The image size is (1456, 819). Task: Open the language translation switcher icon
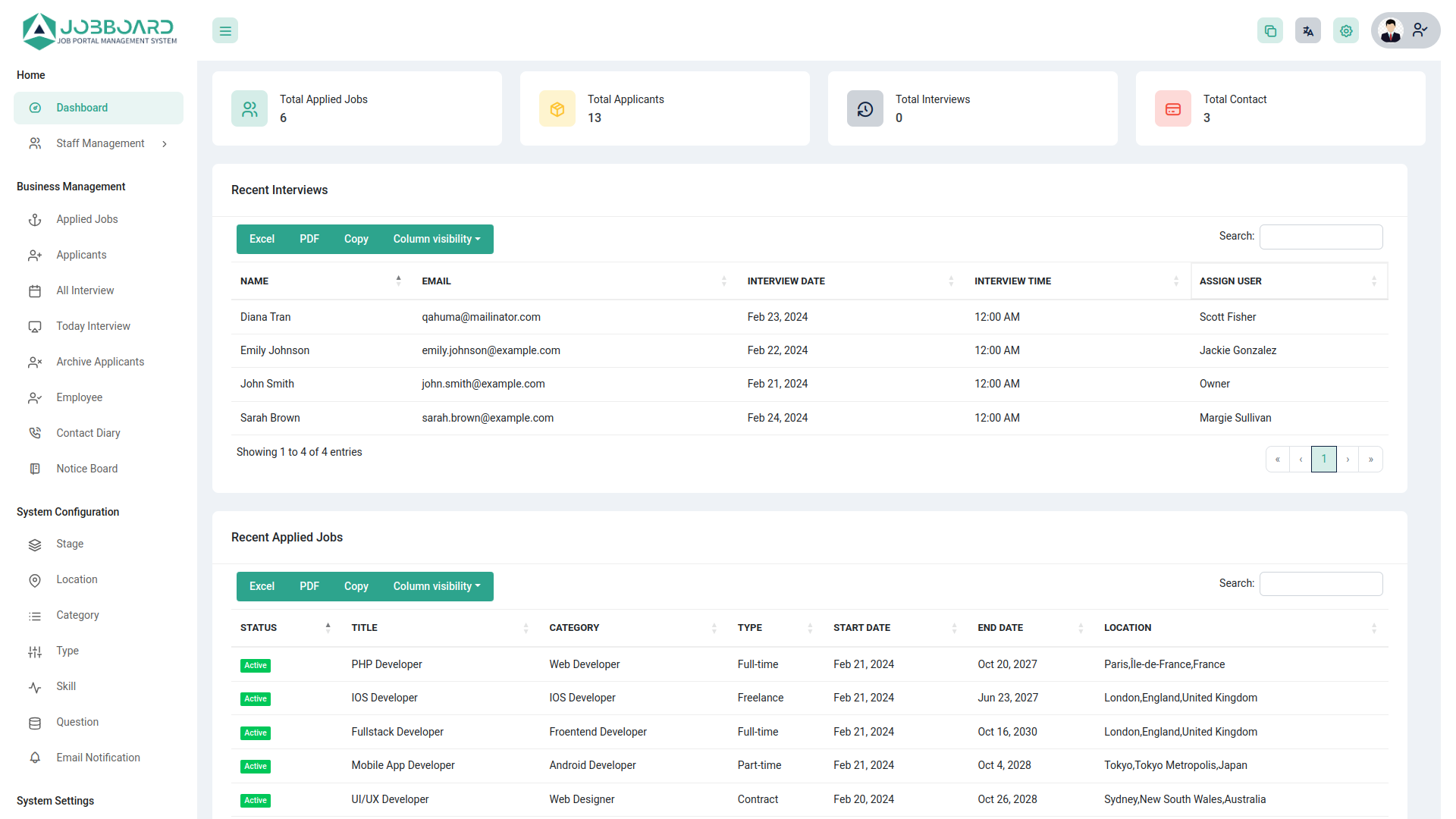click(x=1308, y=30)
